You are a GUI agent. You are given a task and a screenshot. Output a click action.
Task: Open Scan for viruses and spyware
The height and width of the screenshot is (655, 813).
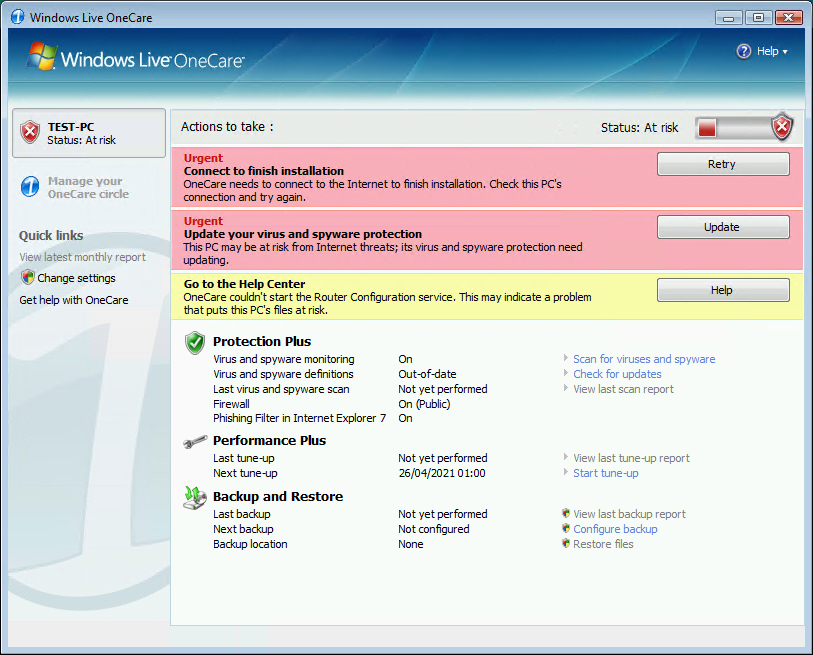[644, 359]
